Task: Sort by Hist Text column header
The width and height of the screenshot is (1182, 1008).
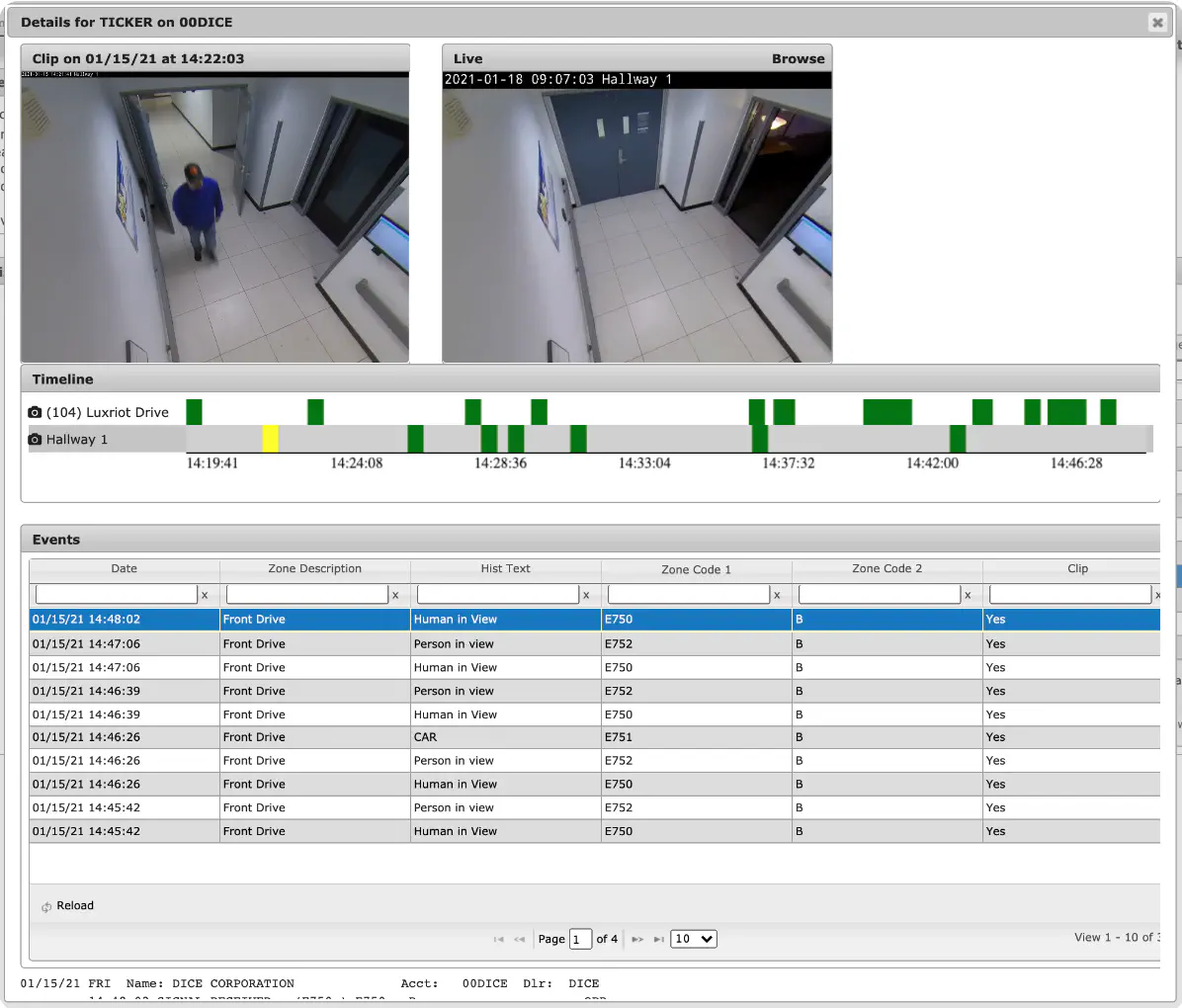Action: [506, 569]
